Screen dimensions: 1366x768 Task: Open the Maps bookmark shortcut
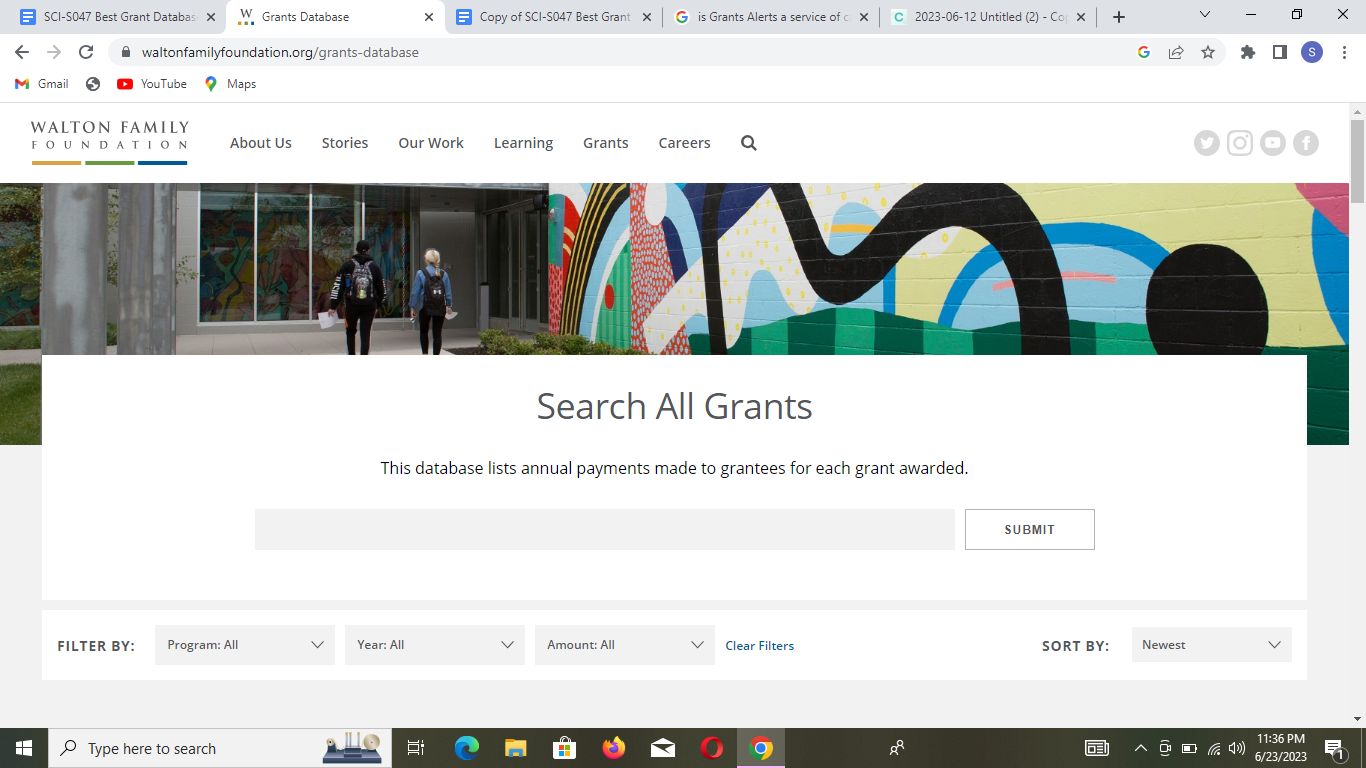tap(230, 84)
